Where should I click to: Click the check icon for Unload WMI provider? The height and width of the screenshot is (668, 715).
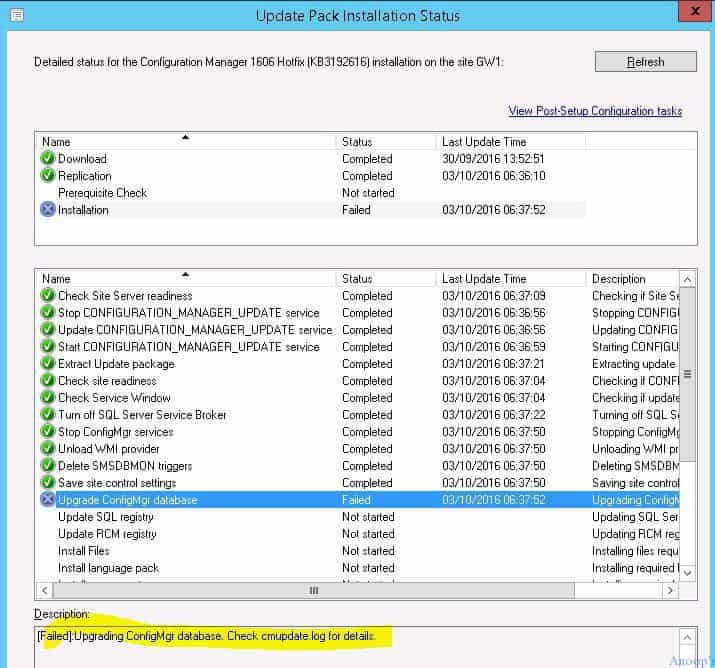point(47,448)
